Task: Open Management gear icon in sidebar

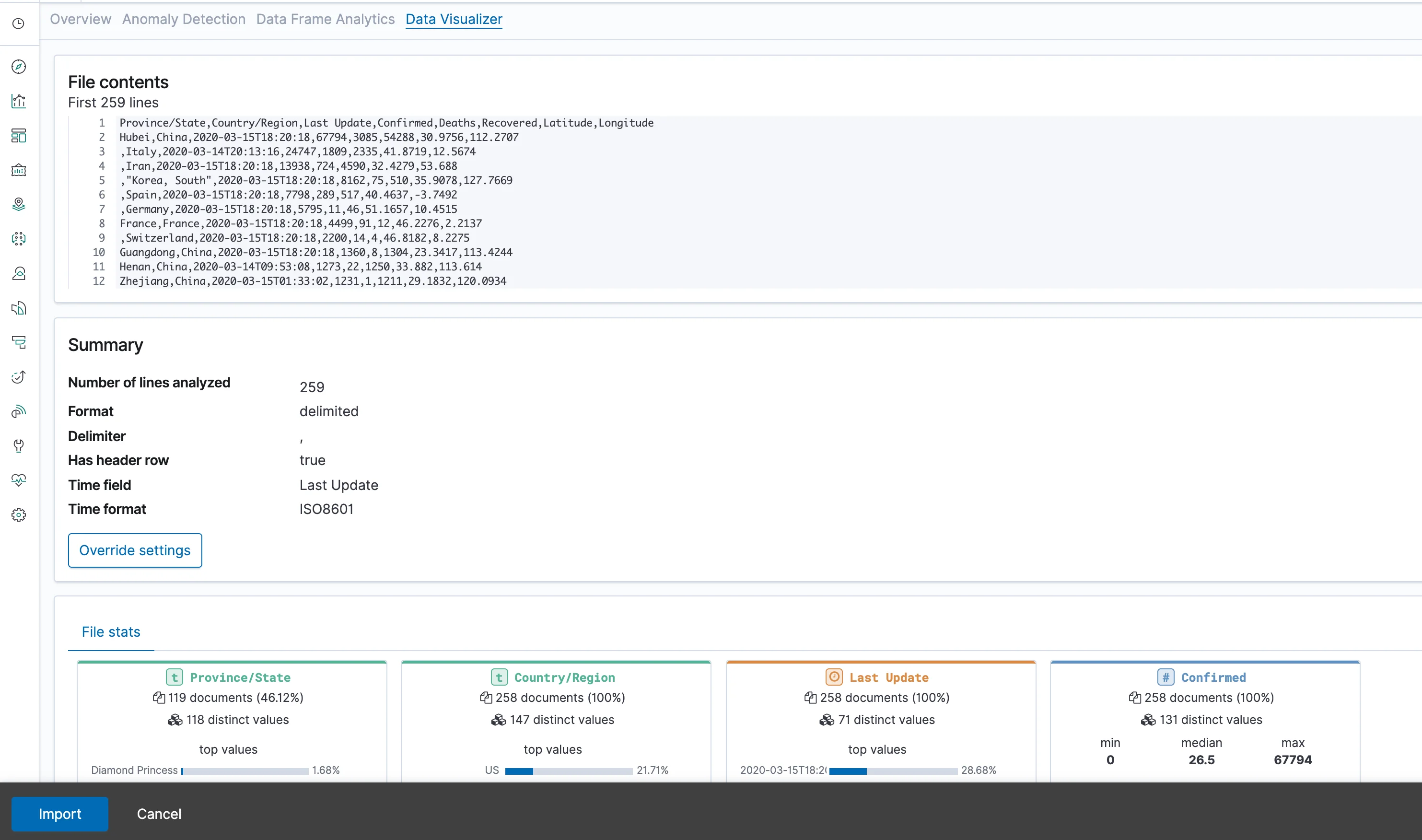Action: (x=19, y=515)
